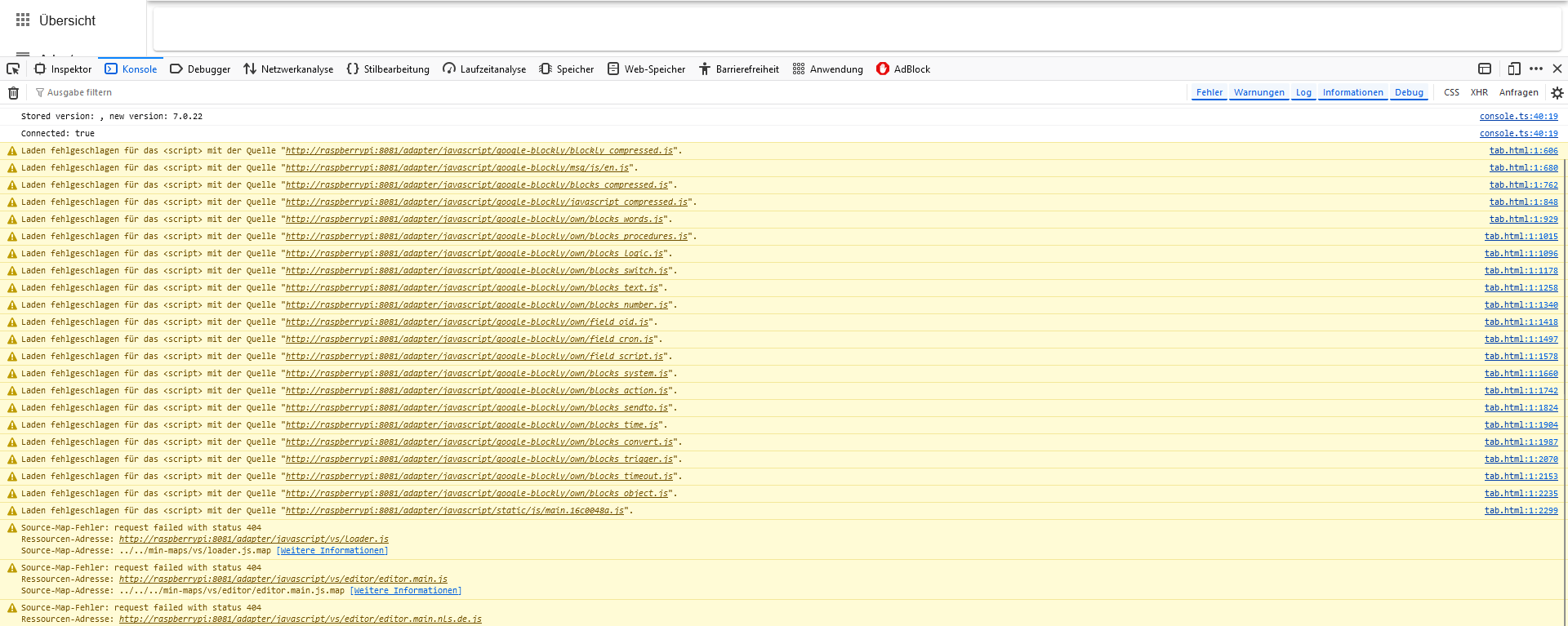Open the msg/js/en.js URL link
1568x626 pixels.
pos(457,168)
